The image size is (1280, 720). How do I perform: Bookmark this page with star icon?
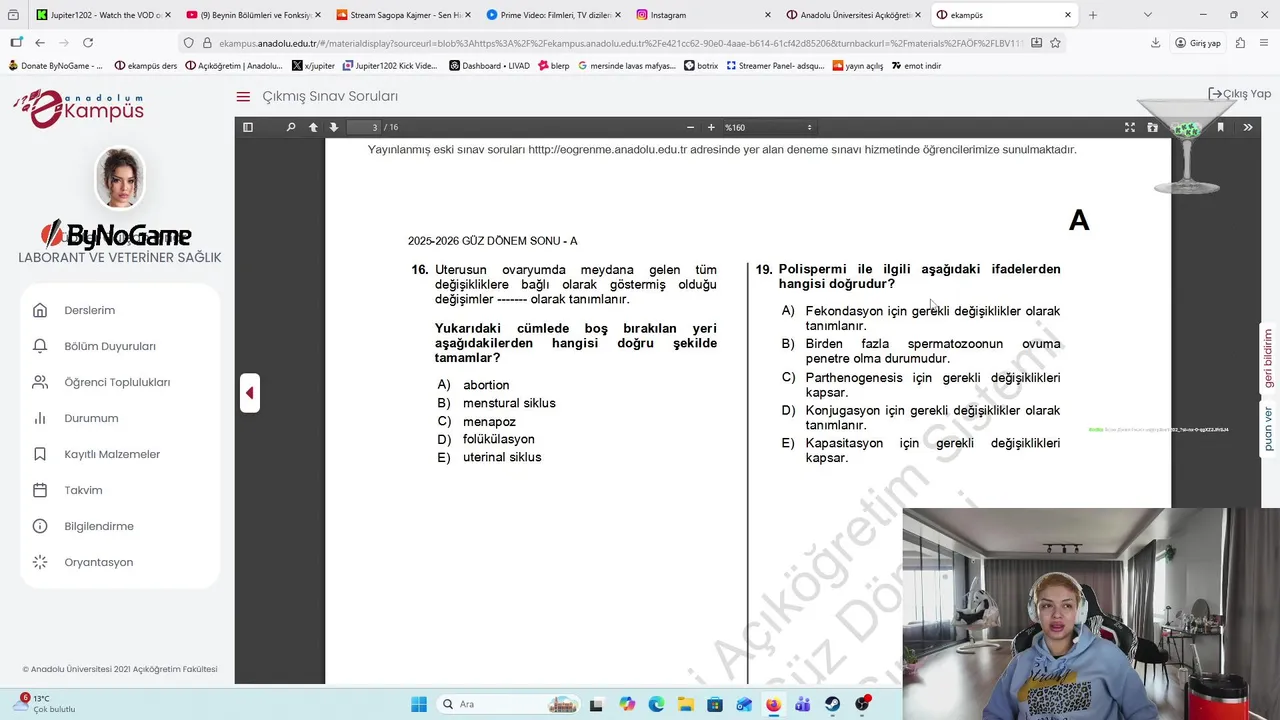click(1055, 43)
